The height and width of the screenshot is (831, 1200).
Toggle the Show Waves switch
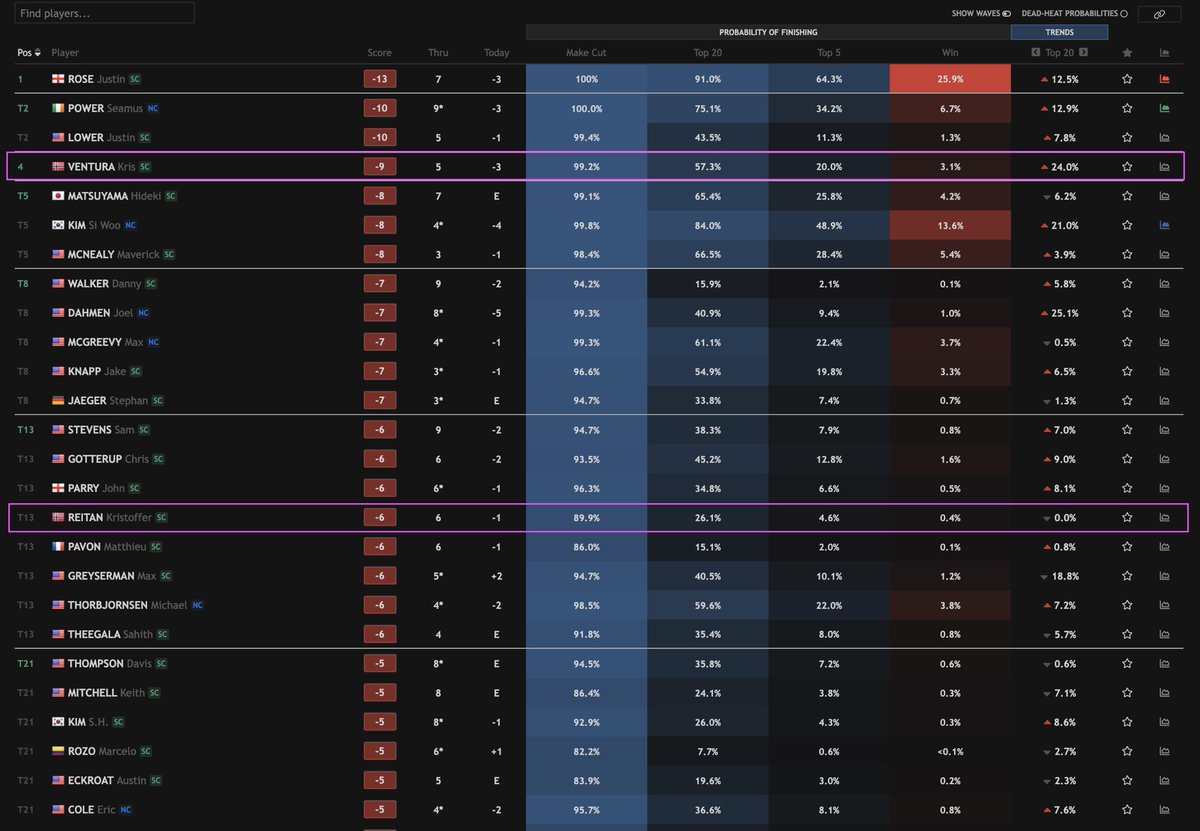(1006, 14)
